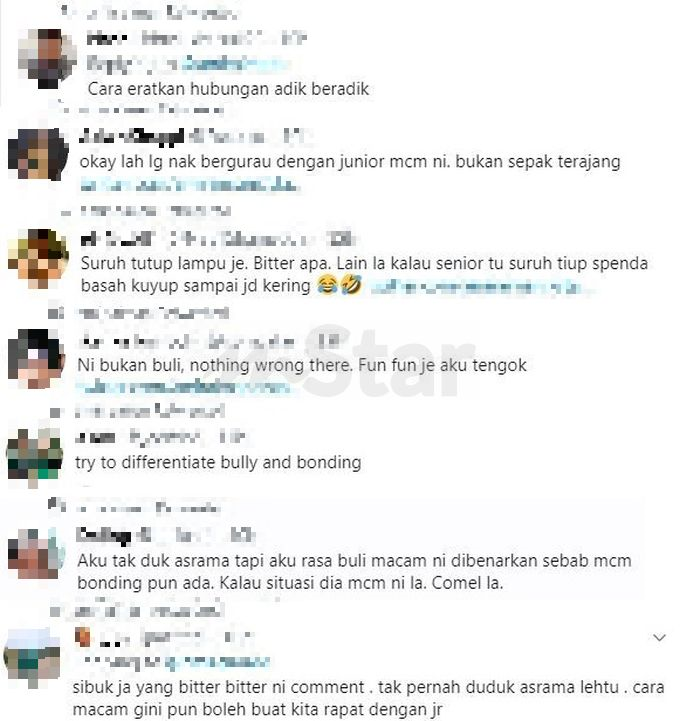Open tweet 'Cara eratkan hubungan adik beradik'
Viewport: 680px width, 721px height.
pos(228,89)
